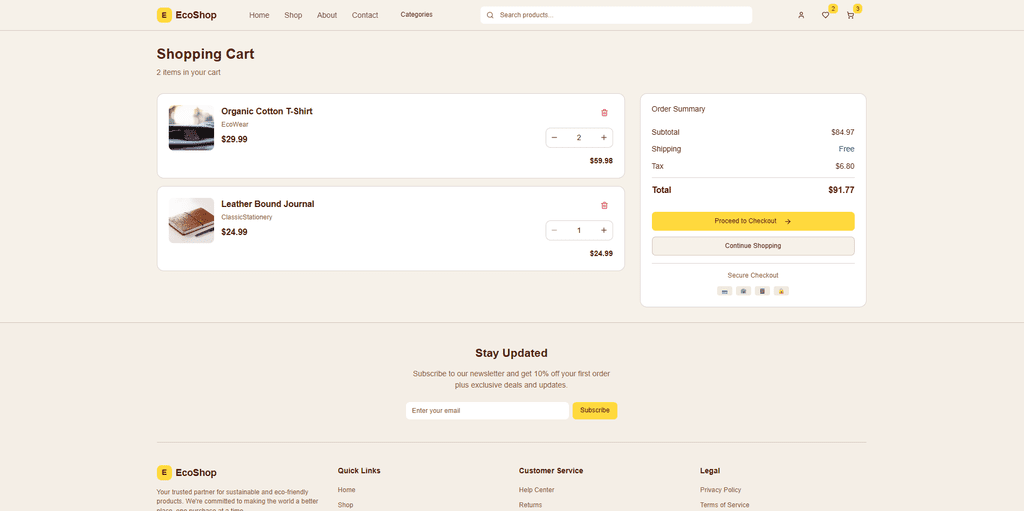
Task: Click the $59.98 line total
Action: coord(601,161)
